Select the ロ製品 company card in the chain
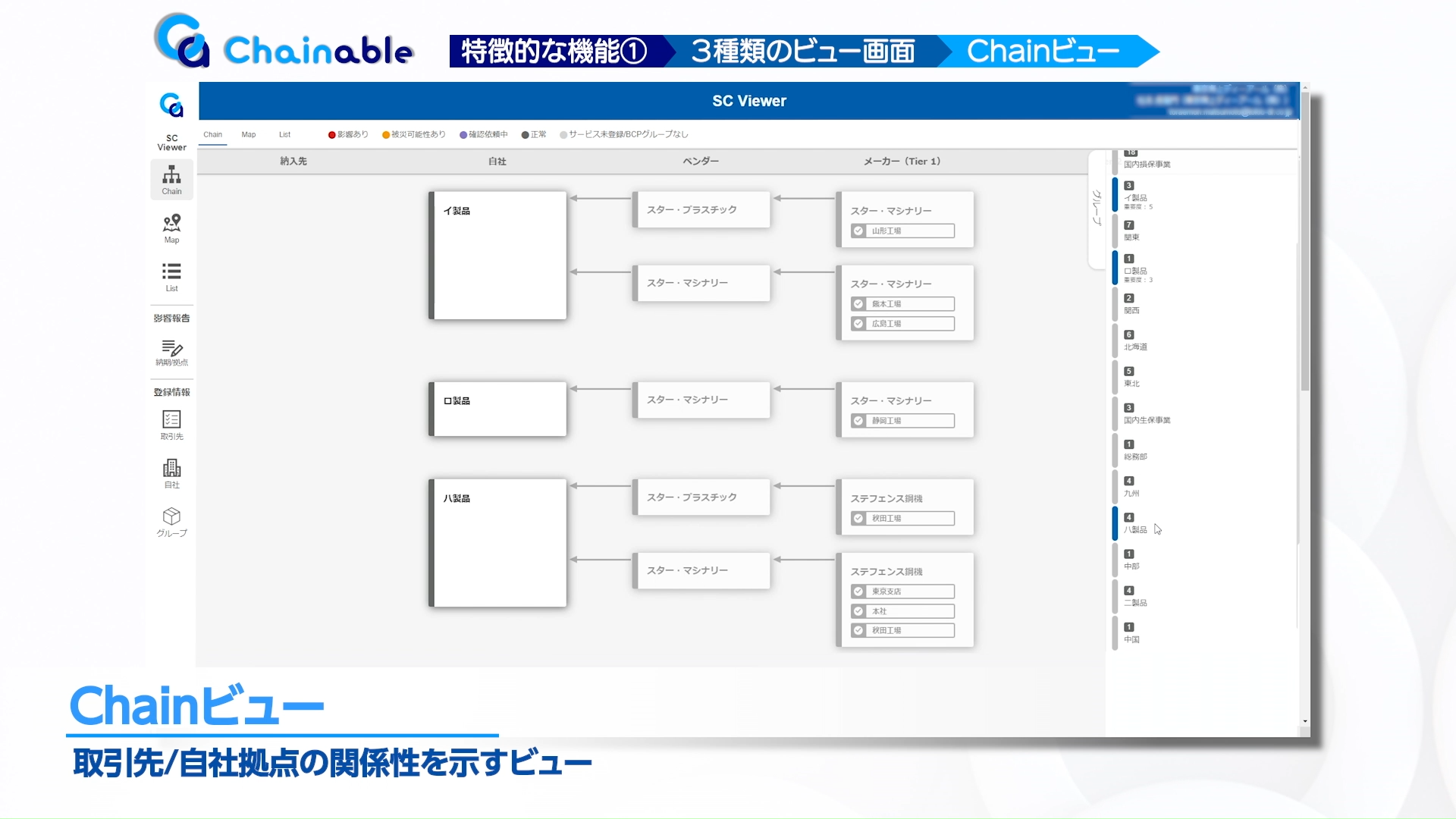Viewport: 1456px width, 819px height. pos(498,409)
